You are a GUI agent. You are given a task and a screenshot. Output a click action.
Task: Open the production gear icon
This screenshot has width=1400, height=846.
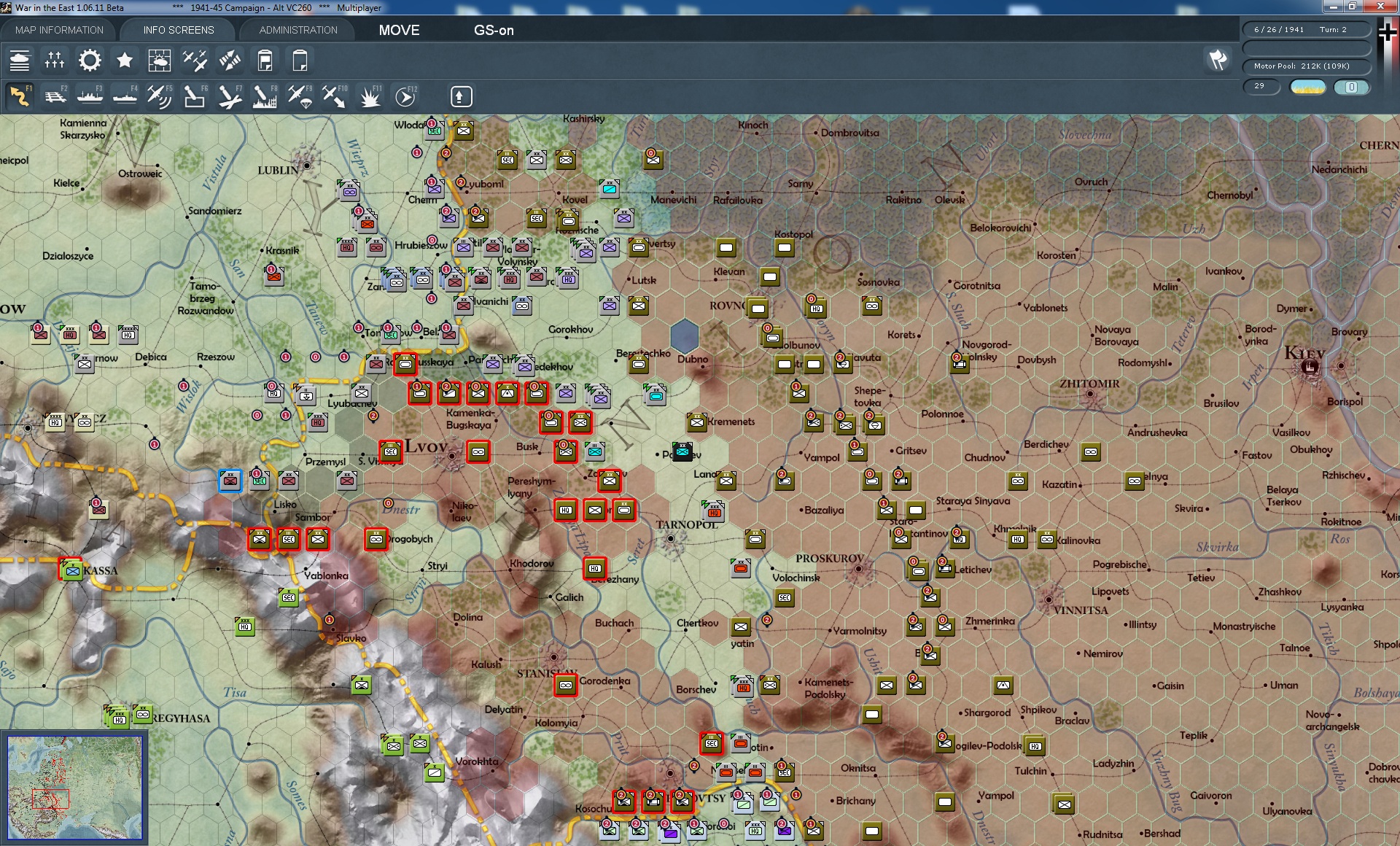[90, 60]
